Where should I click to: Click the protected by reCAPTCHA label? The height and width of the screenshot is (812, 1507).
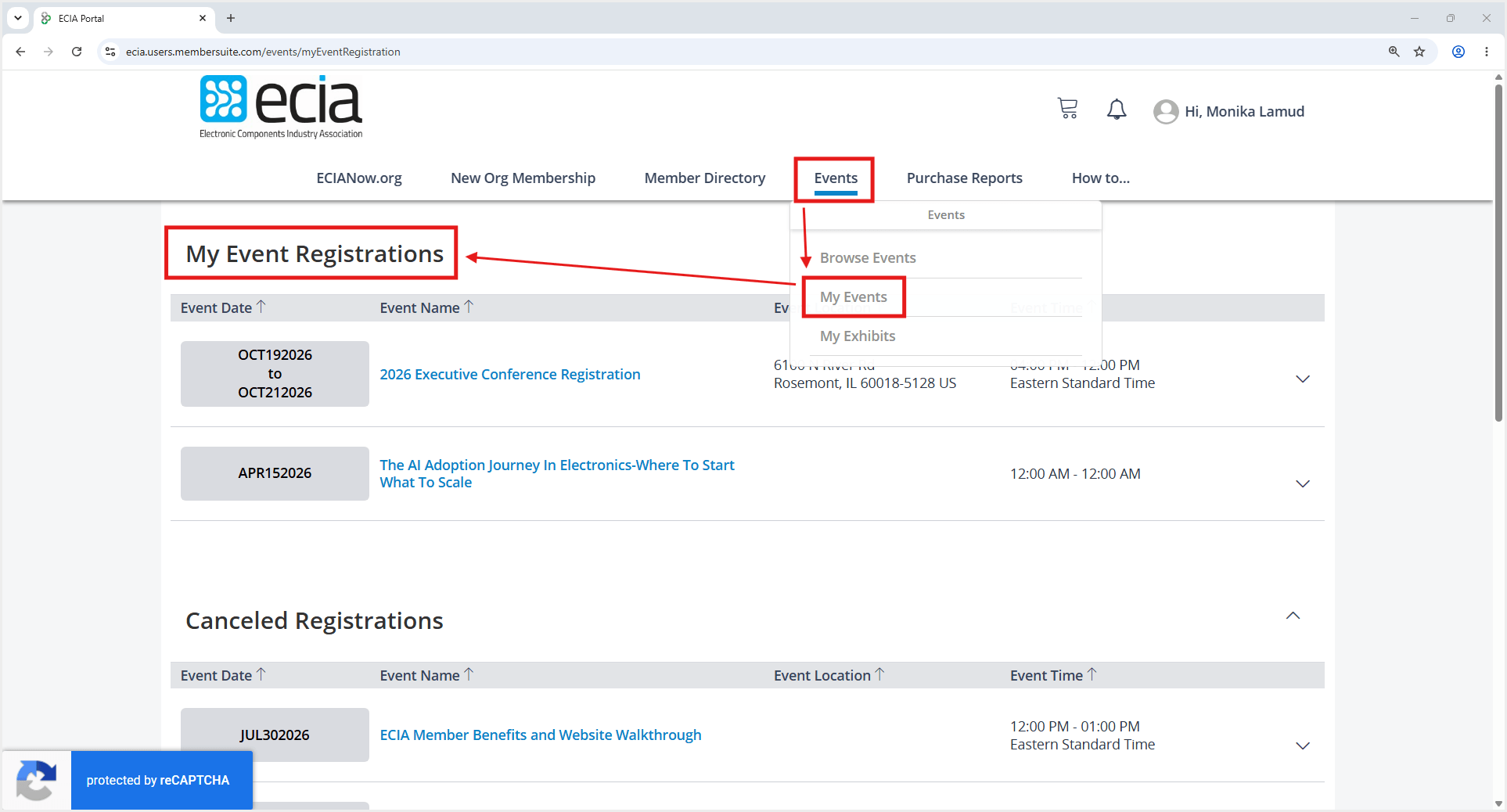click(158, 781)
